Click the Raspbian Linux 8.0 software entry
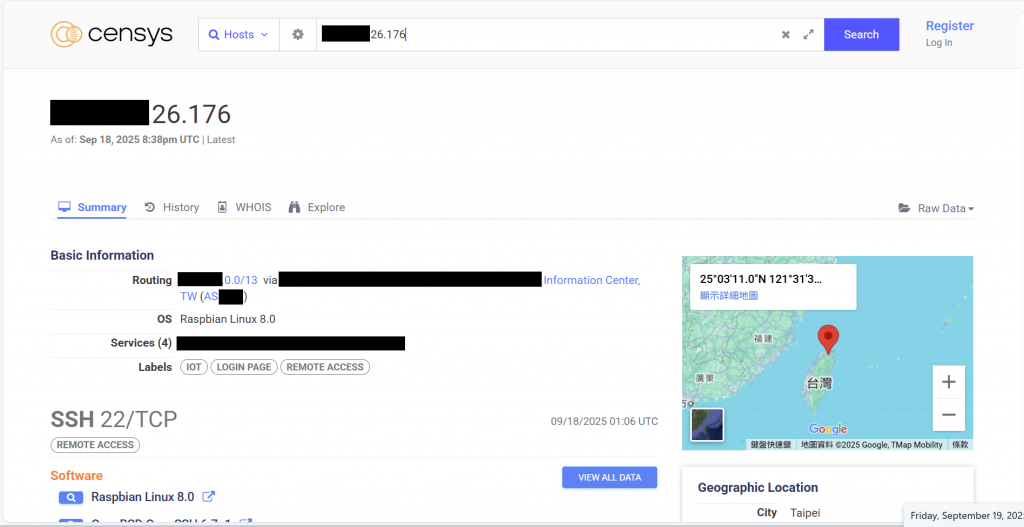 [x=142, y=497]
